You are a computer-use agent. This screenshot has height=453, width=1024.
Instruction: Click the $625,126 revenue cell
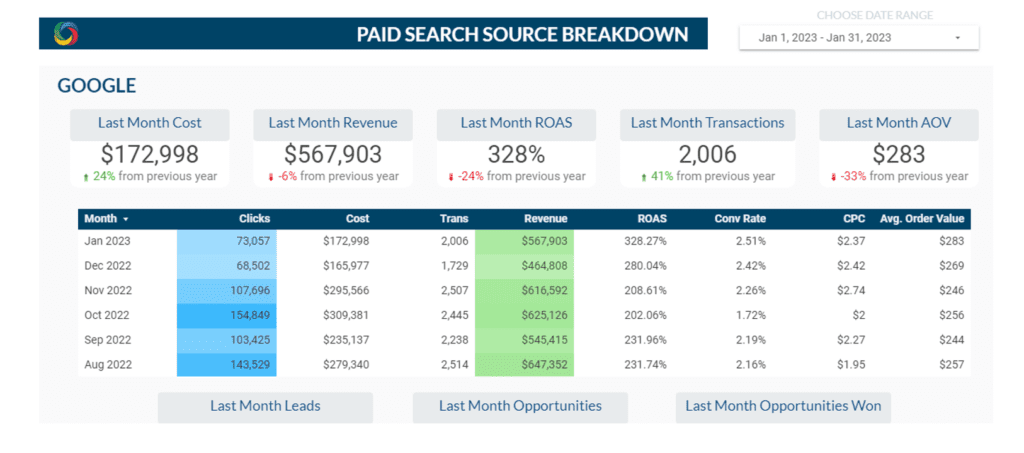[524, 315]
